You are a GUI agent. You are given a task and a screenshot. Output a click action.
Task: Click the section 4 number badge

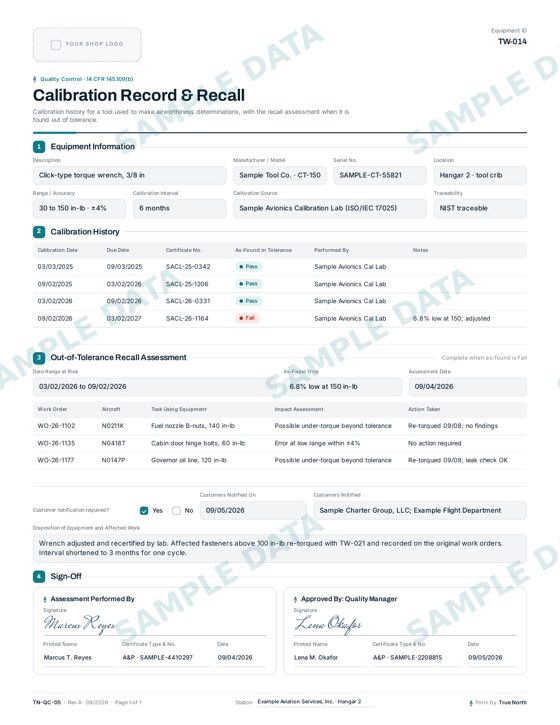39,576
